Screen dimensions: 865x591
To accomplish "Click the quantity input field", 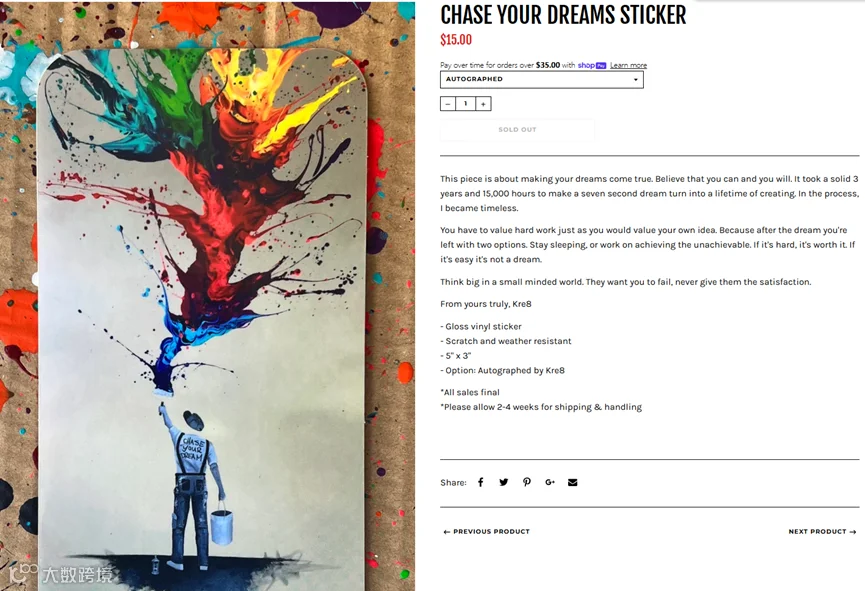I will (x=466, y=104).
